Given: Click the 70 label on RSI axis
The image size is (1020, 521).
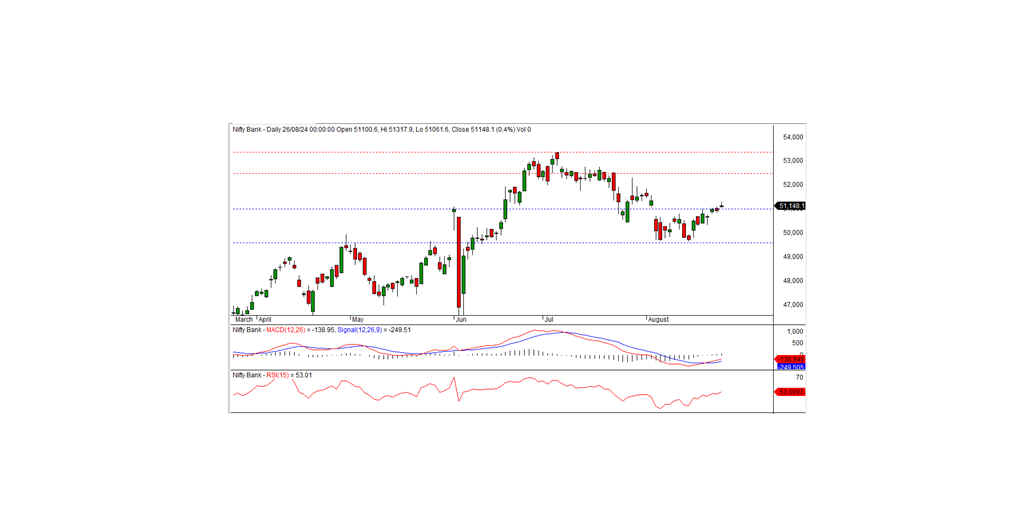Looking at the screenshot, I should pos(799,378).
